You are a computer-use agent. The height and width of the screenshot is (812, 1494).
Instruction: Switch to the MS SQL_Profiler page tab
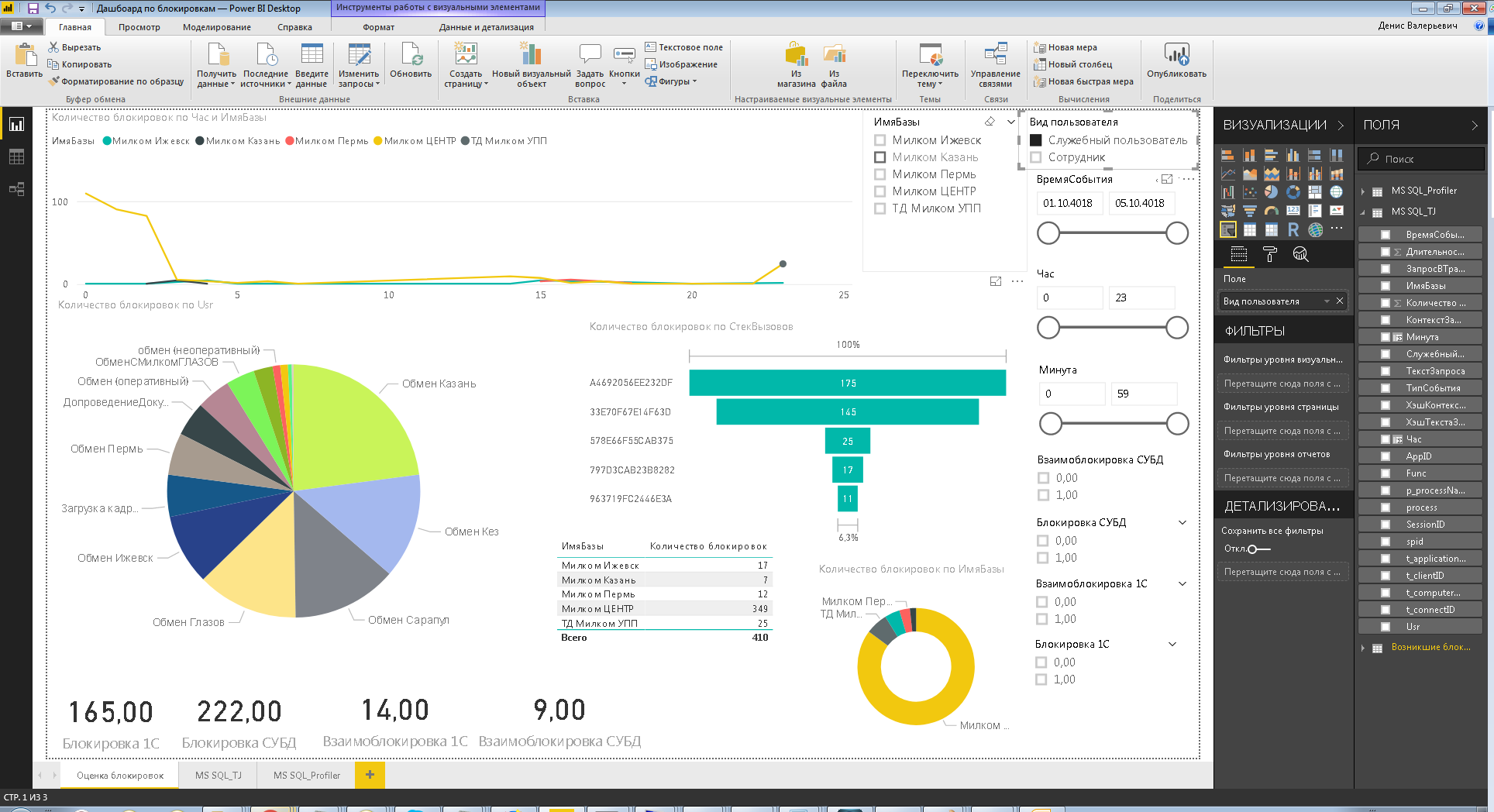coord(307,775)
